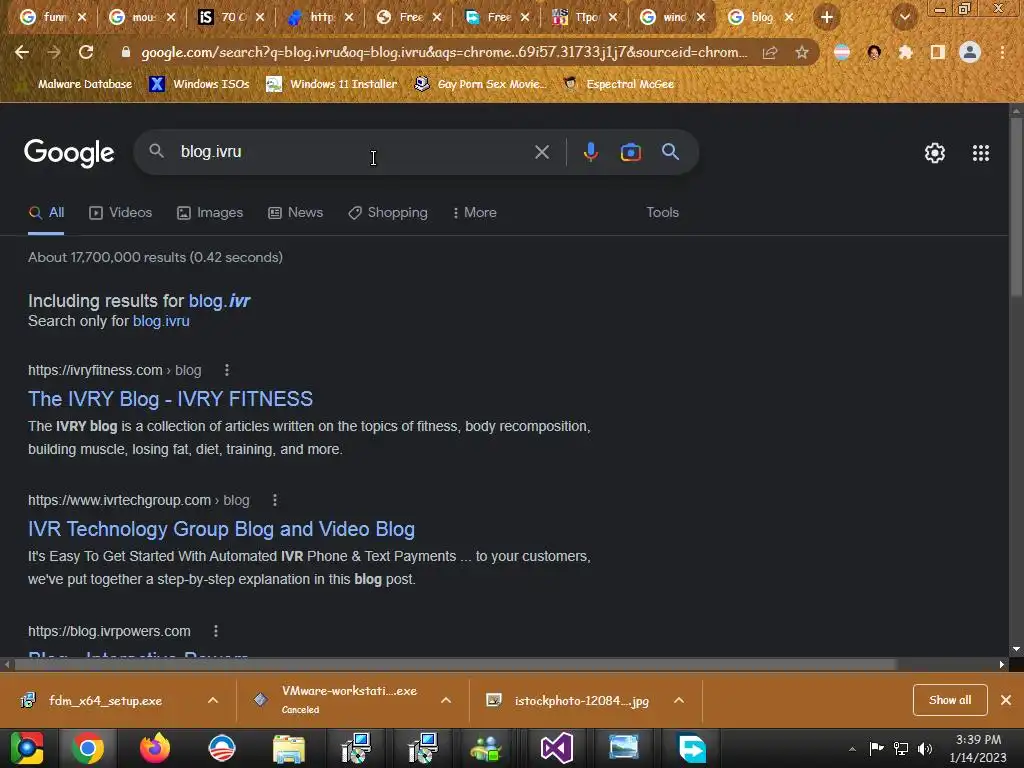Open the Espectral McGee bookmark

pyautogui.click(x=619, y=84)
